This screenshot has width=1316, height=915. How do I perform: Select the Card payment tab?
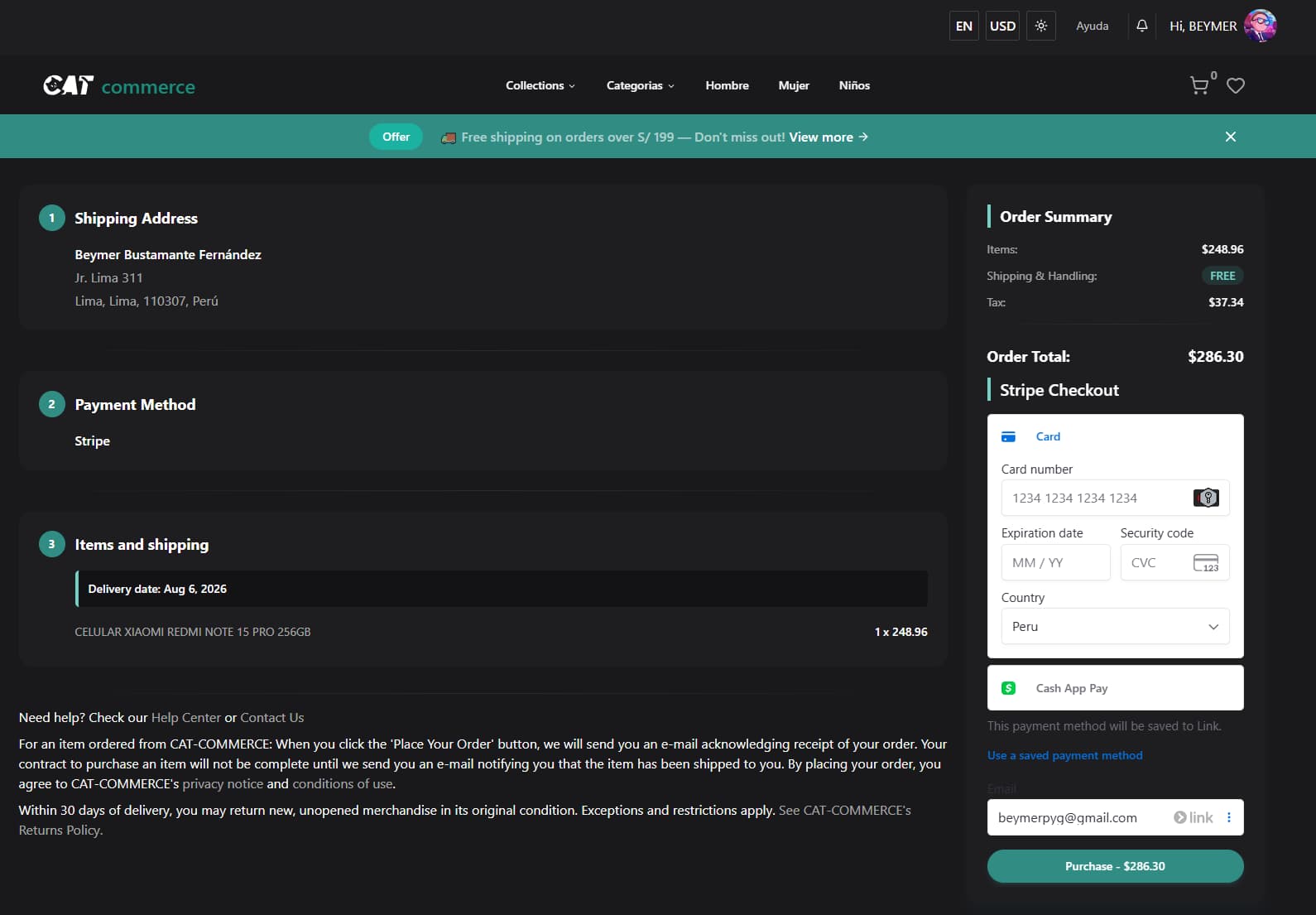pos(1115,436)
